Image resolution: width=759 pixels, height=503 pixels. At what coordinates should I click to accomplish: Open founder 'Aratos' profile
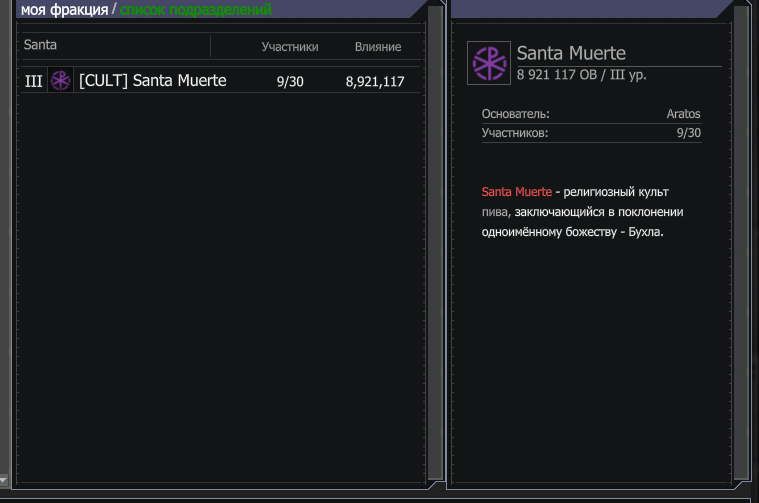pos(683,114)
